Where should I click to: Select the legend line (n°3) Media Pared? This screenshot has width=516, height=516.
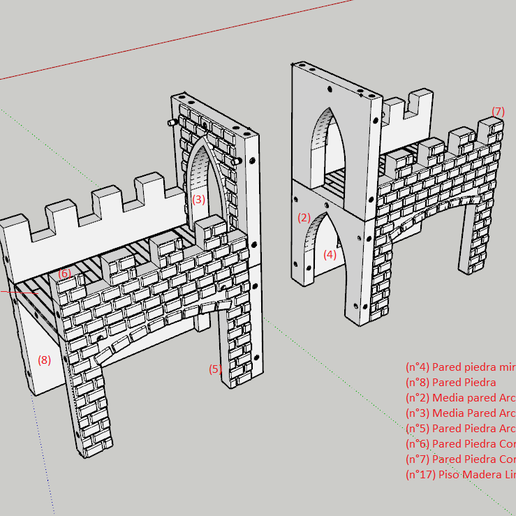point(461,413)
